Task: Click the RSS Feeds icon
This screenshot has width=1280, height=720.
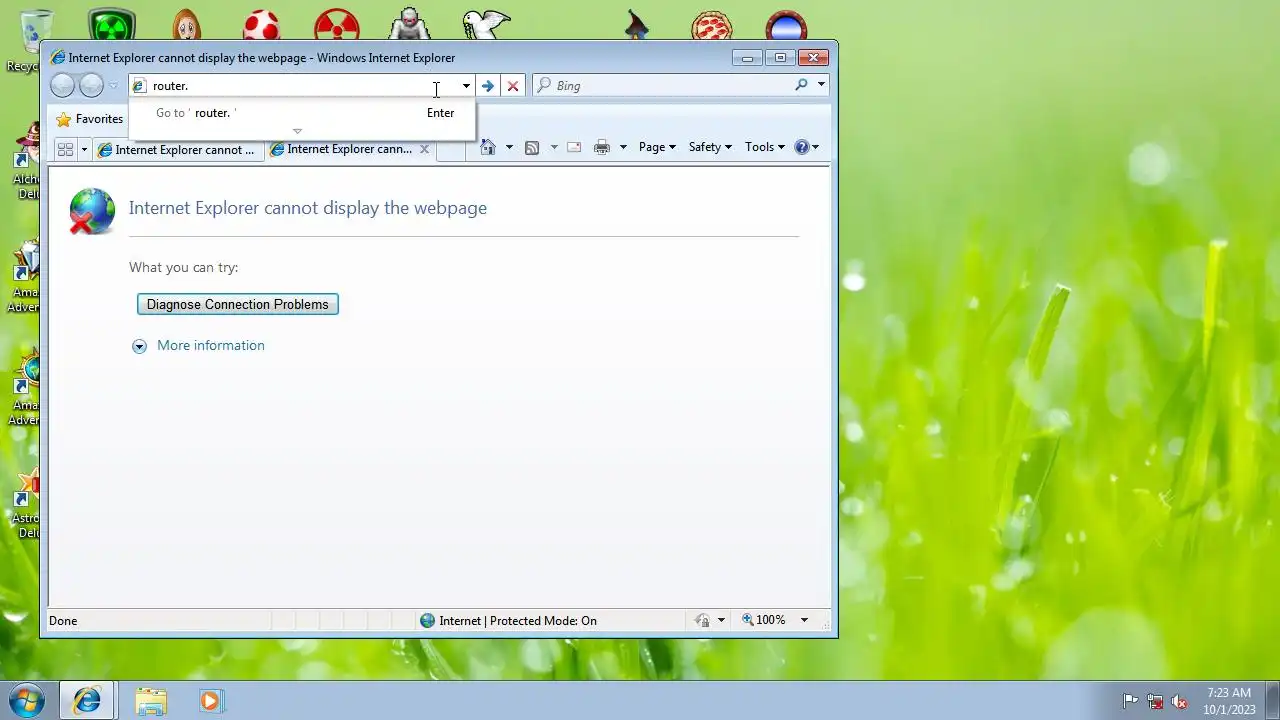Action: (532, 147)
